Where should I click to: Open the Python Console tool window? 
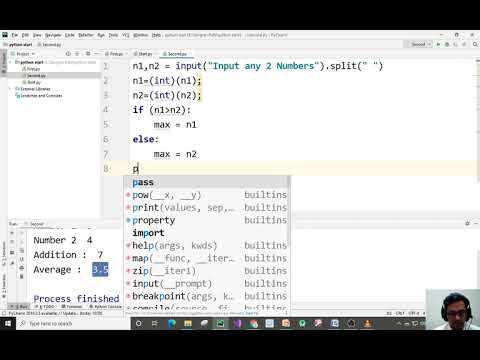pyautogui.click(x=106, y=306)
